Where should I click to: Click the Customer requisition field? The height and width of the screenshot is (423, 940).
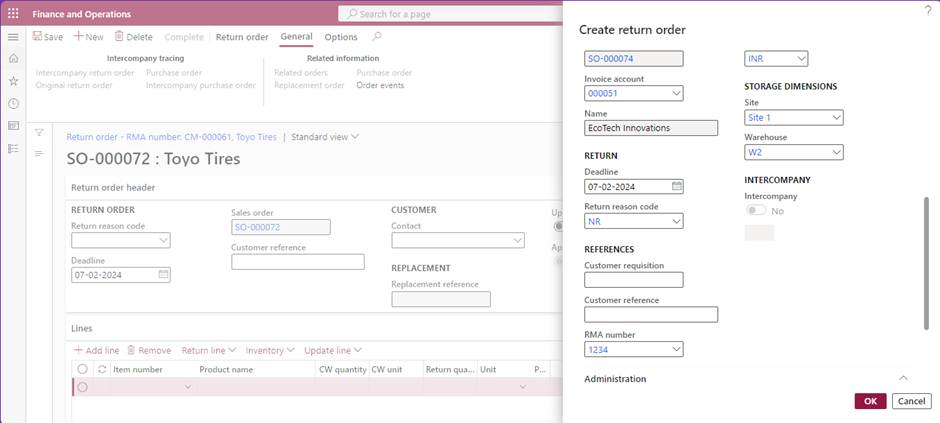(634, 280)
